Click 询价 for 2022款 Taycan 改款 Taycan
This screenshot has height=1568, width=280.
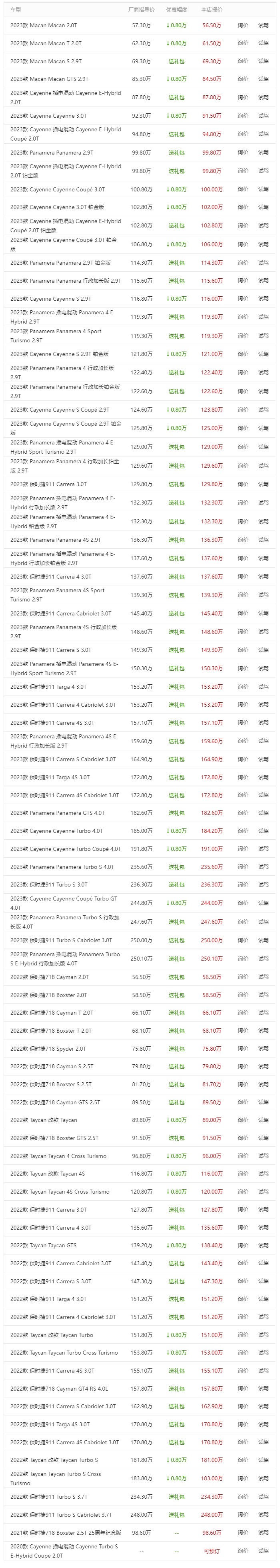click(243, 1120)
